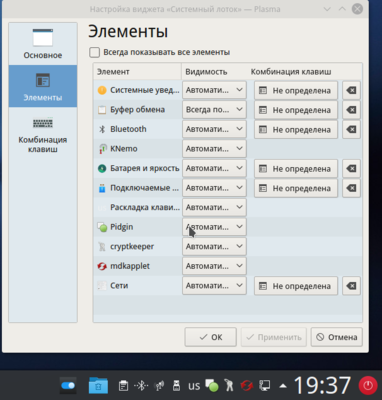Click the us keyboard layout indicator

194,386
